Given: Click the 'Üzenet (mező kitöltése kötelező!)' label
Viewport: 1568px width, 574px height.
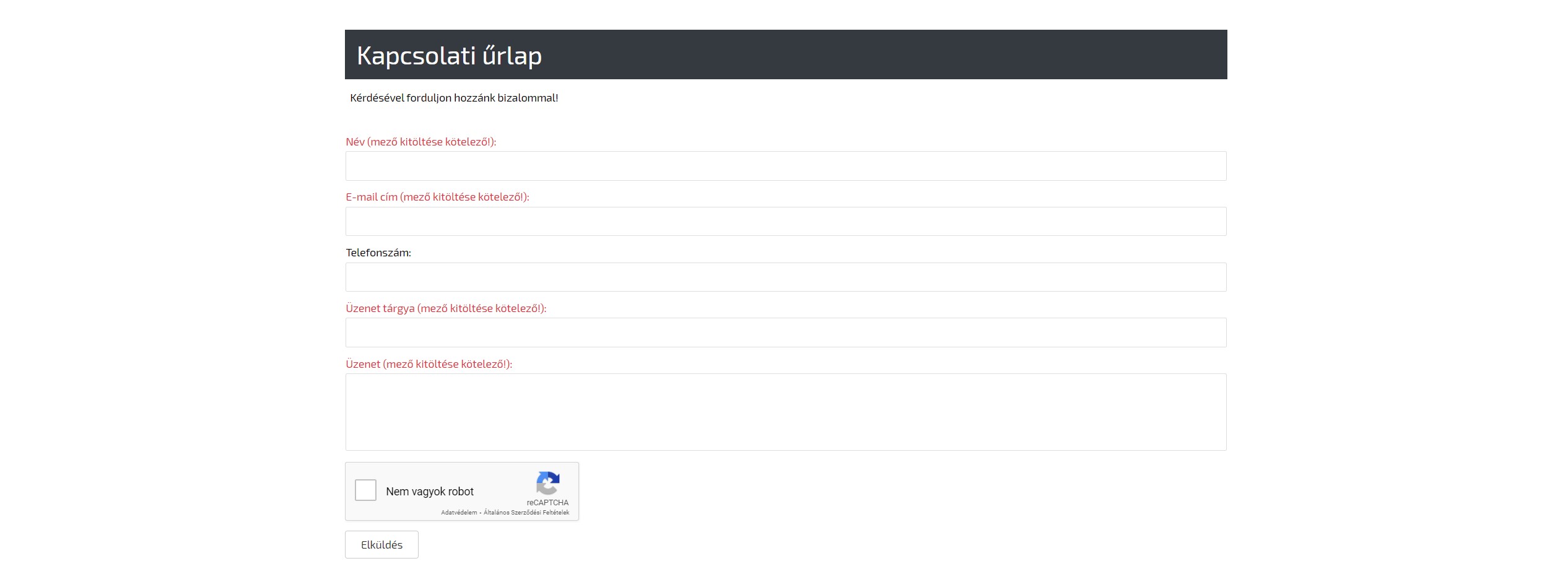Looking at the screenshot, I should [x=429, y=364].
